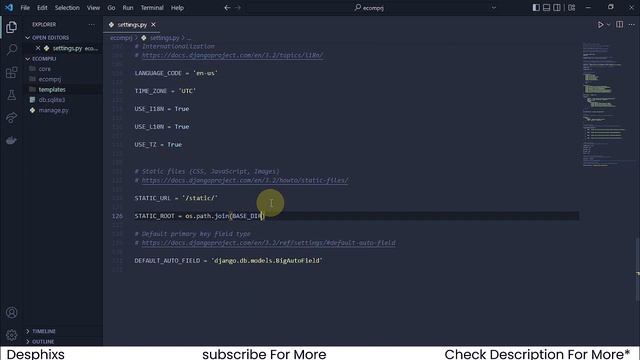
Task: Toggle the secondary side bar layout
Action: coord(557,8)
